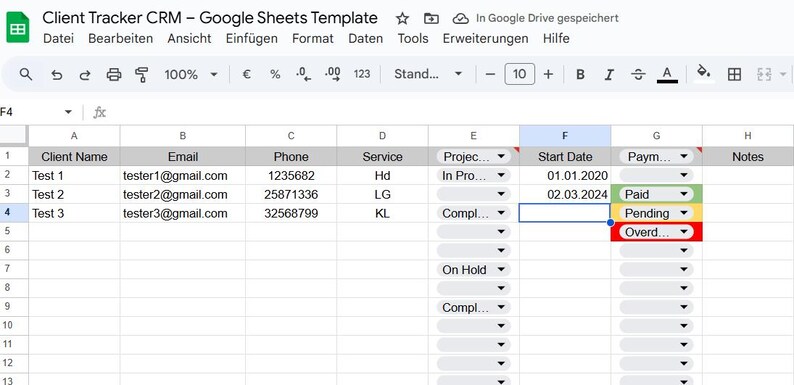
Task: Select the Test 3 client cell
Action: (x=74, y=213)
